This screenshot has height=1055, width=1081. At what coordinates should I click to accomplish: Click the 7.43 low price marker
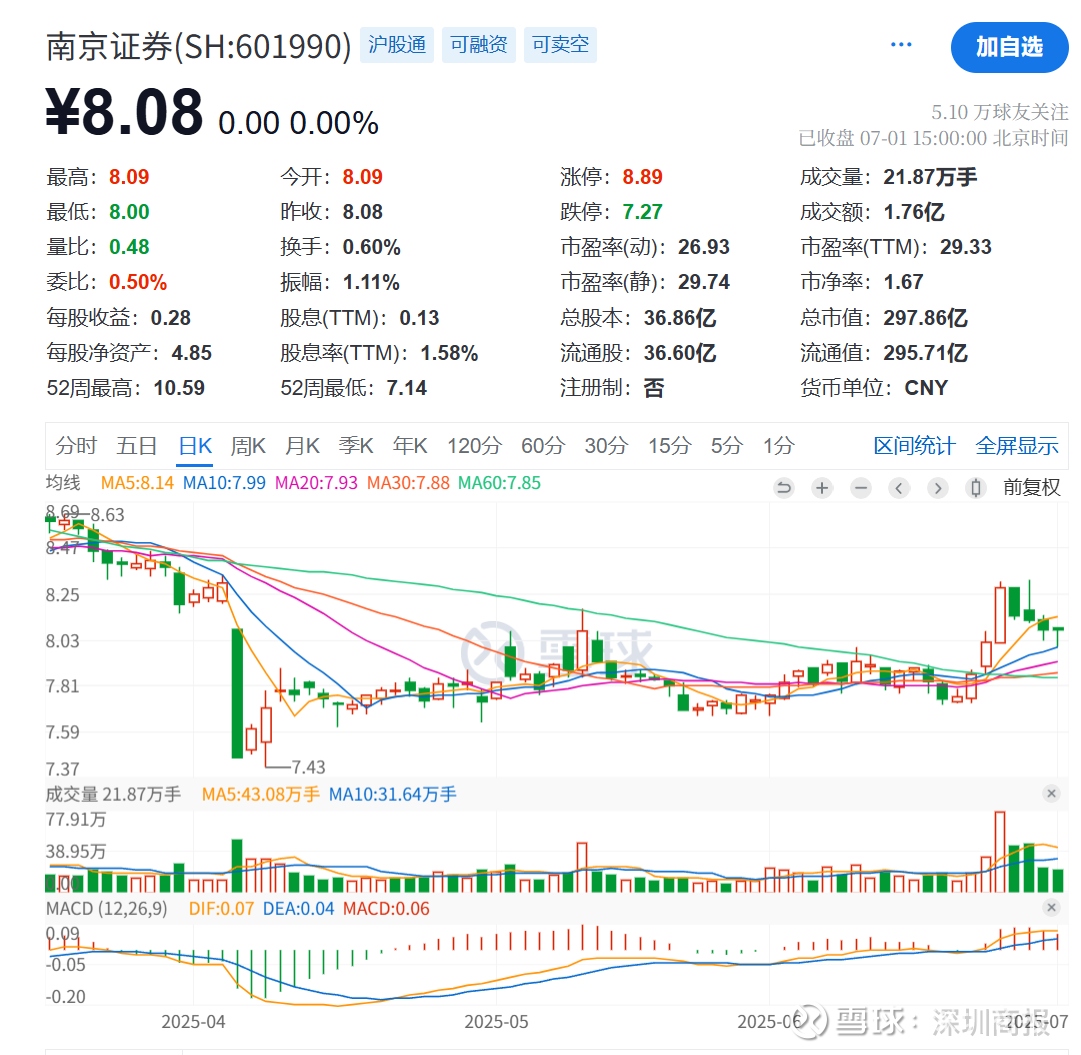coord(308,767)
